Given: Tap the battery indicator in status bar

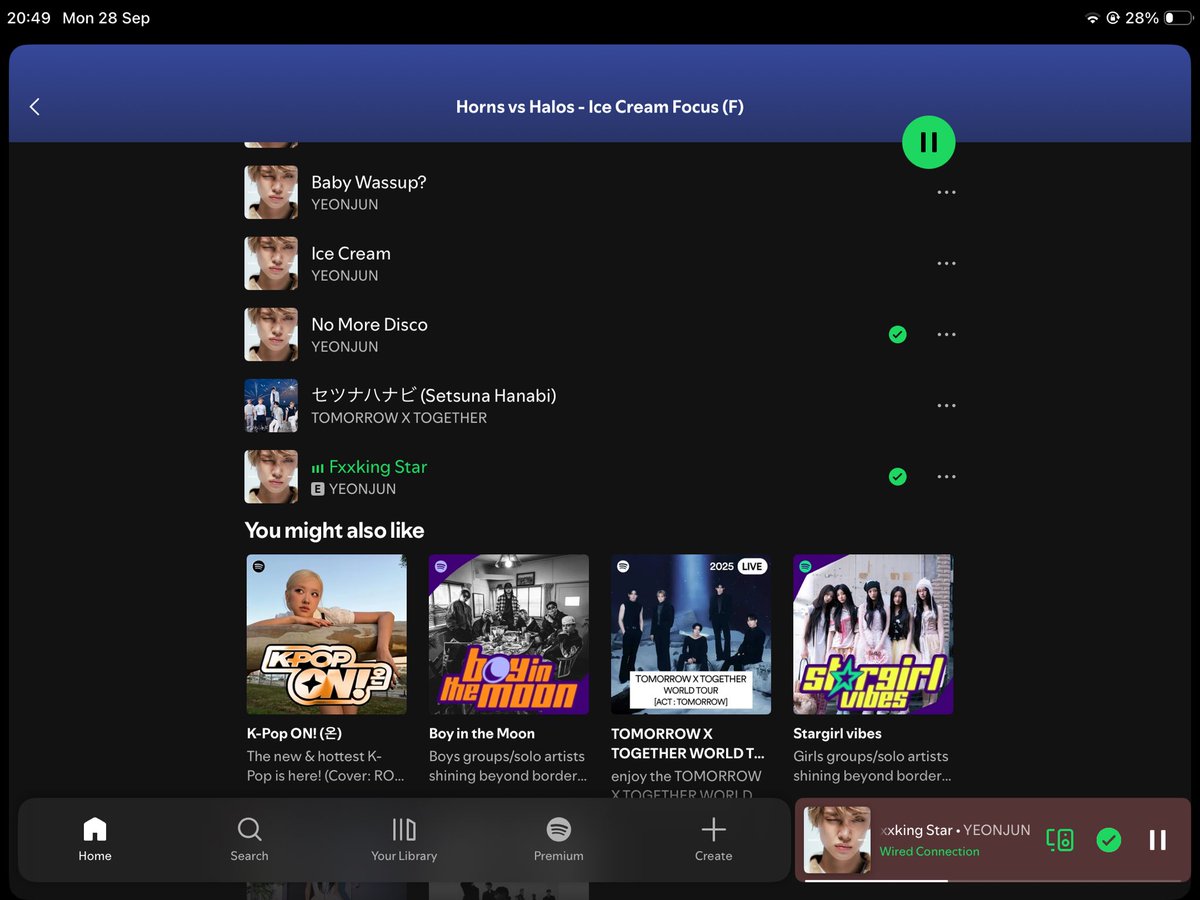Looking at the screenshot, I should point(1176,18).
